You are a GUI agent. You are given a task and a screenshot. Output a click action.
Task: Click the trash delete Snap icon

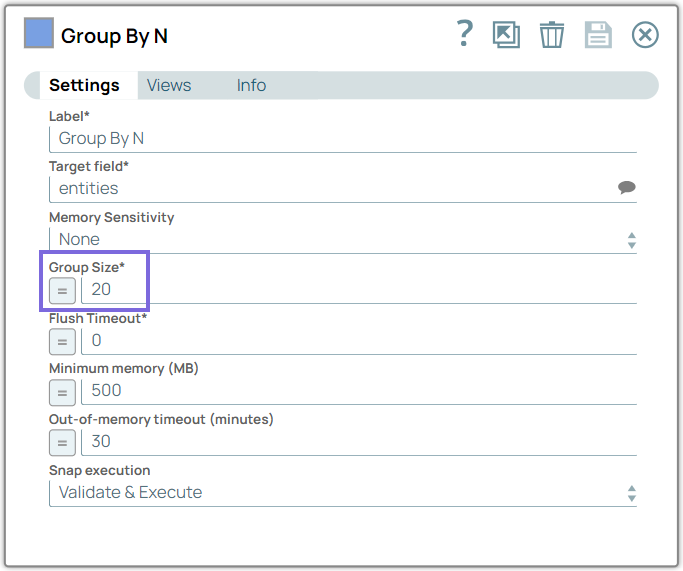pos(552,35)
